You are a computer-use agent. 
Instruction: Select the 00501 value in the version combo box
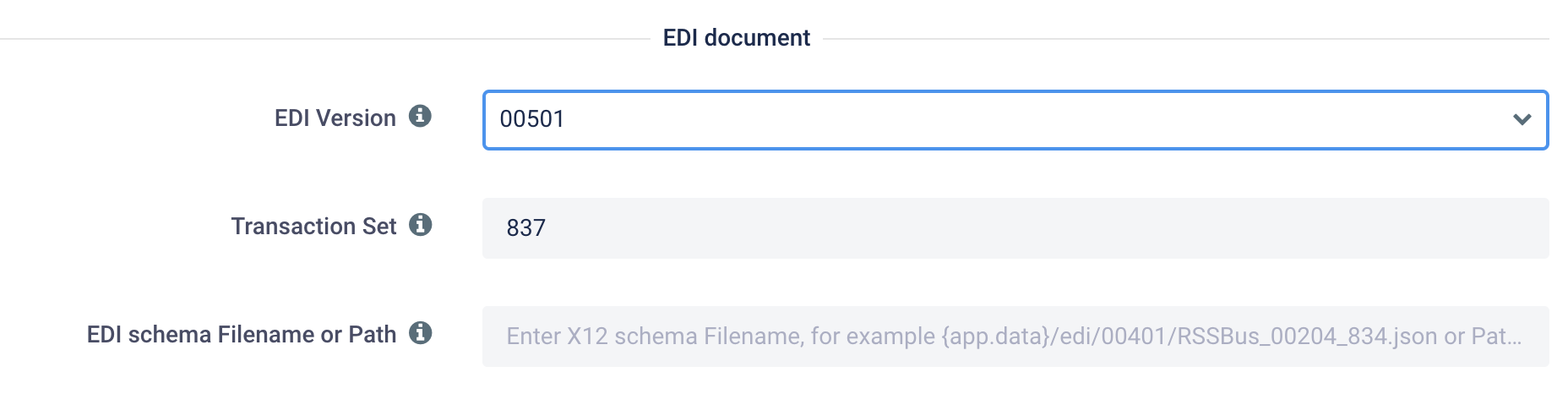(x=532, y=119)
